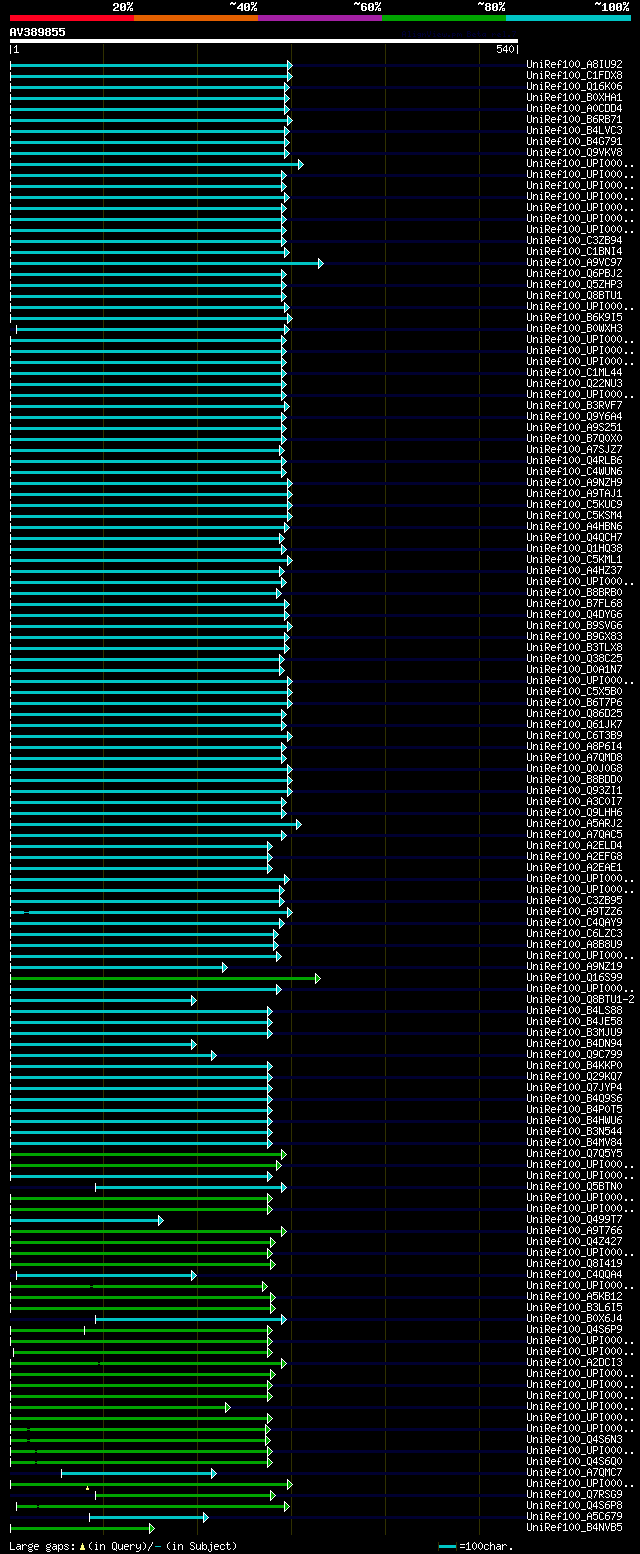Select the label UniRef100_Q6PBJ2
The height and width of the screenshot is (1554, 640).
click(x=574, y=273)
